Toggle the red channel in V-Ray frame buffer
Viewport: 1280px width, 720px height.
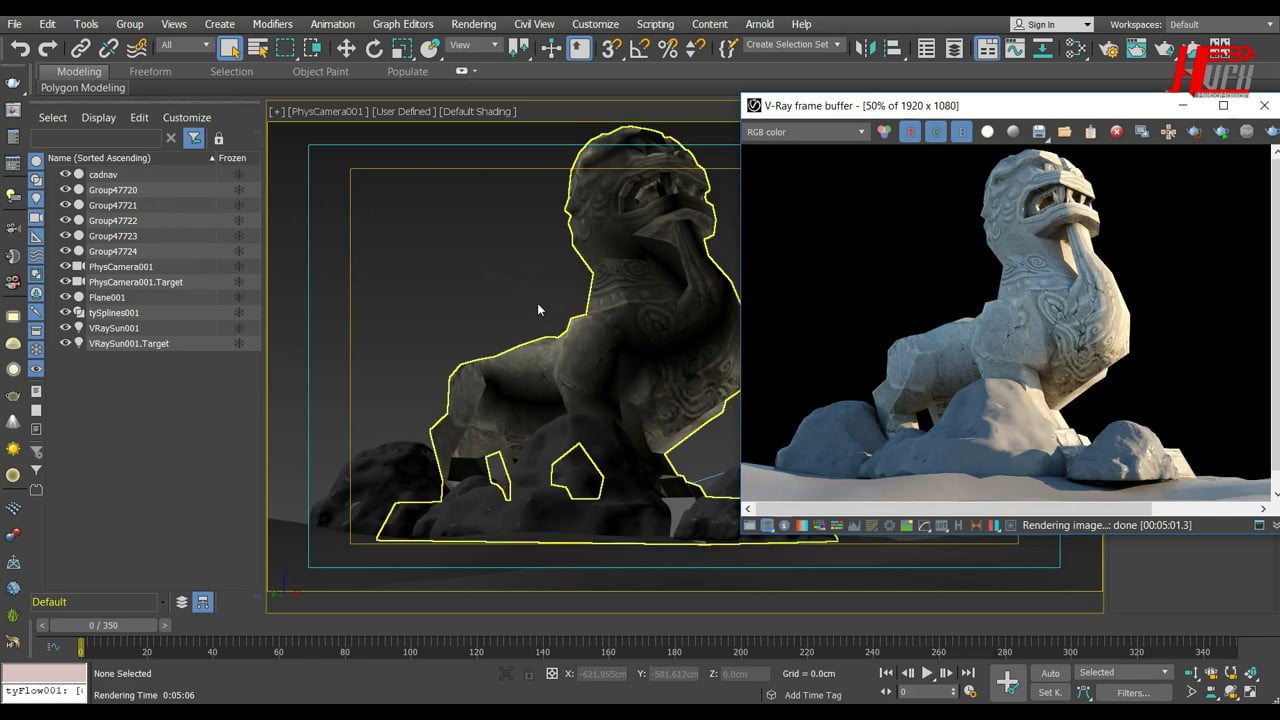(910, 132)
